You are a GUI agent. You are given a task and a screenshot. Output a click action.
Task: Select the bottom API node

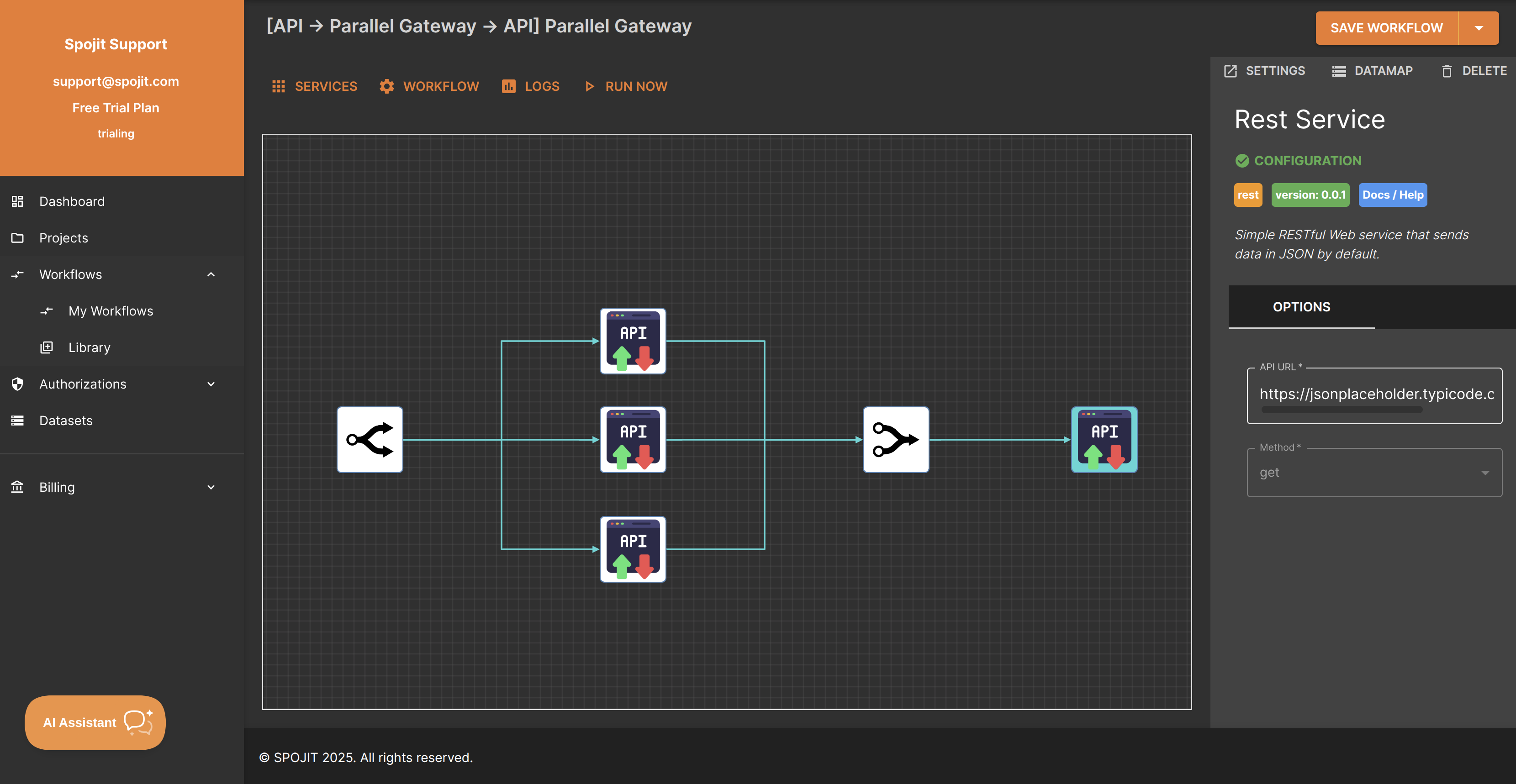[633, 549]
